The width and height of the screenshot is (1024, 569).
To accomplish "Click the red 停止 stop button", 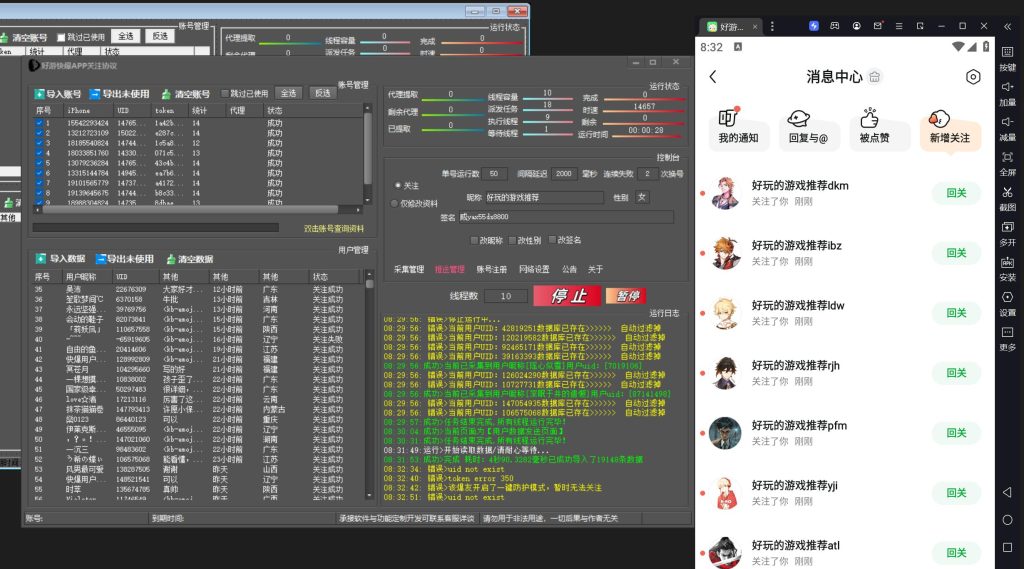I will (567, 296).
